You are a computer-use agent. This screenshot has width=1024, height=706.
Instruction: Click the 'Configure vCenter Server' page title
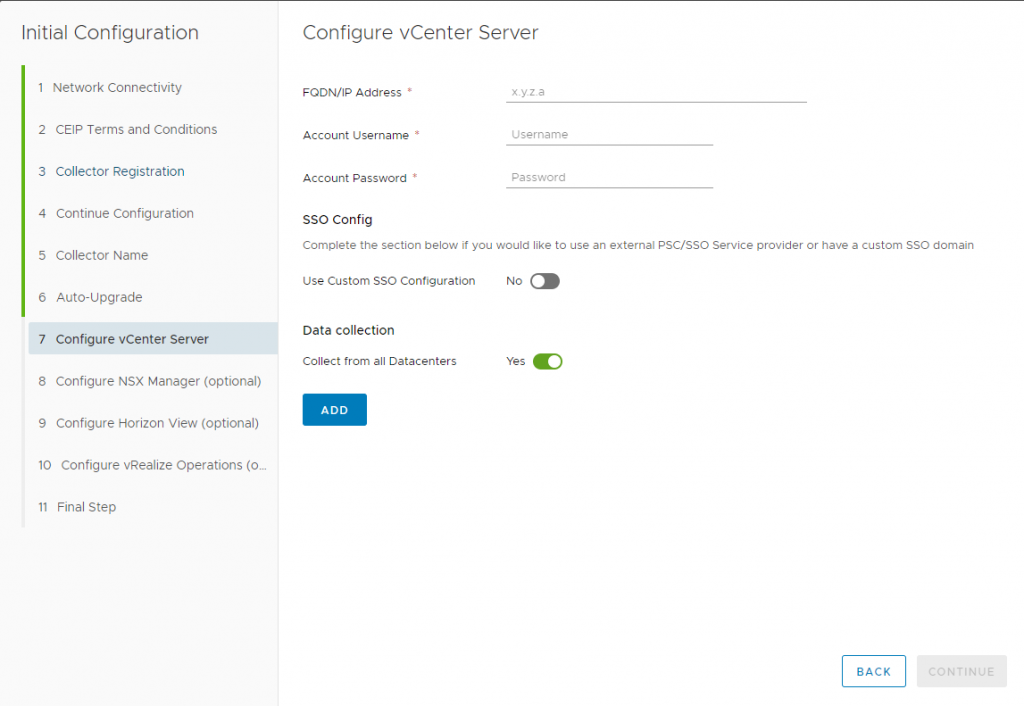420,33
